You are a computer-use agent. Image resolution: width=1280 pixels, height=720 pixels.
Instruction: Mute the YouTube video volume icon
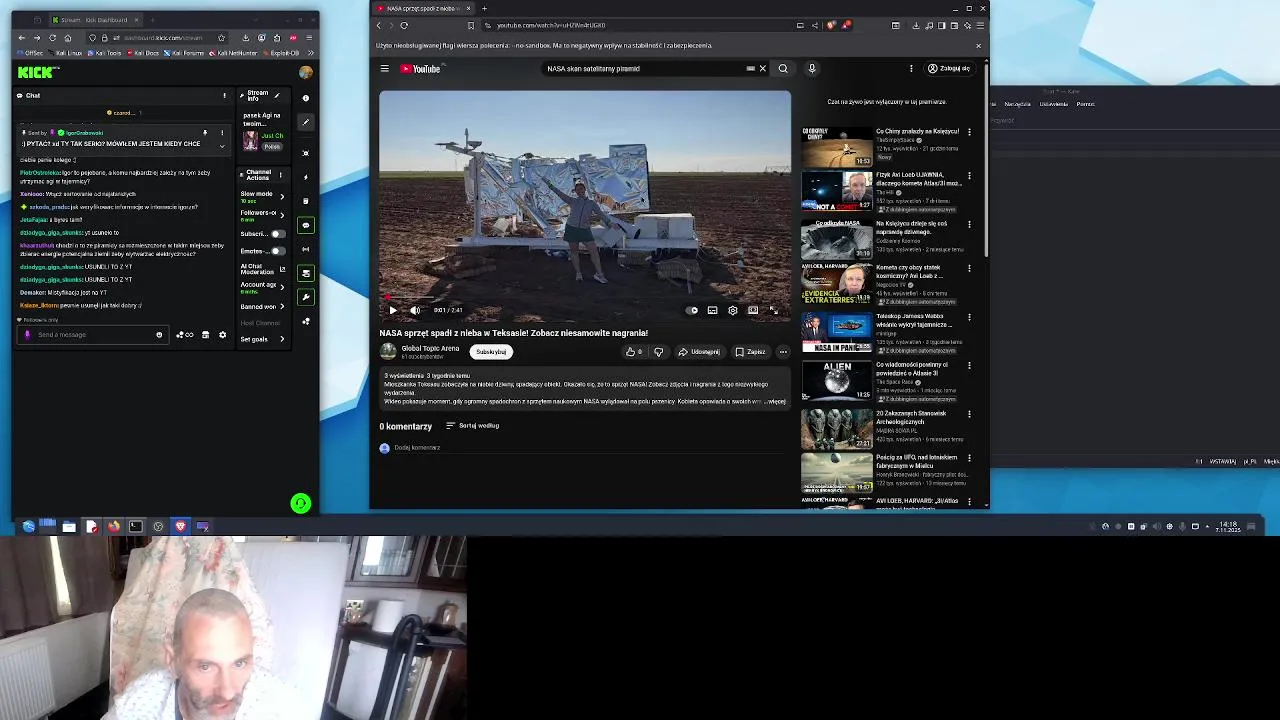tap(415, 310)
